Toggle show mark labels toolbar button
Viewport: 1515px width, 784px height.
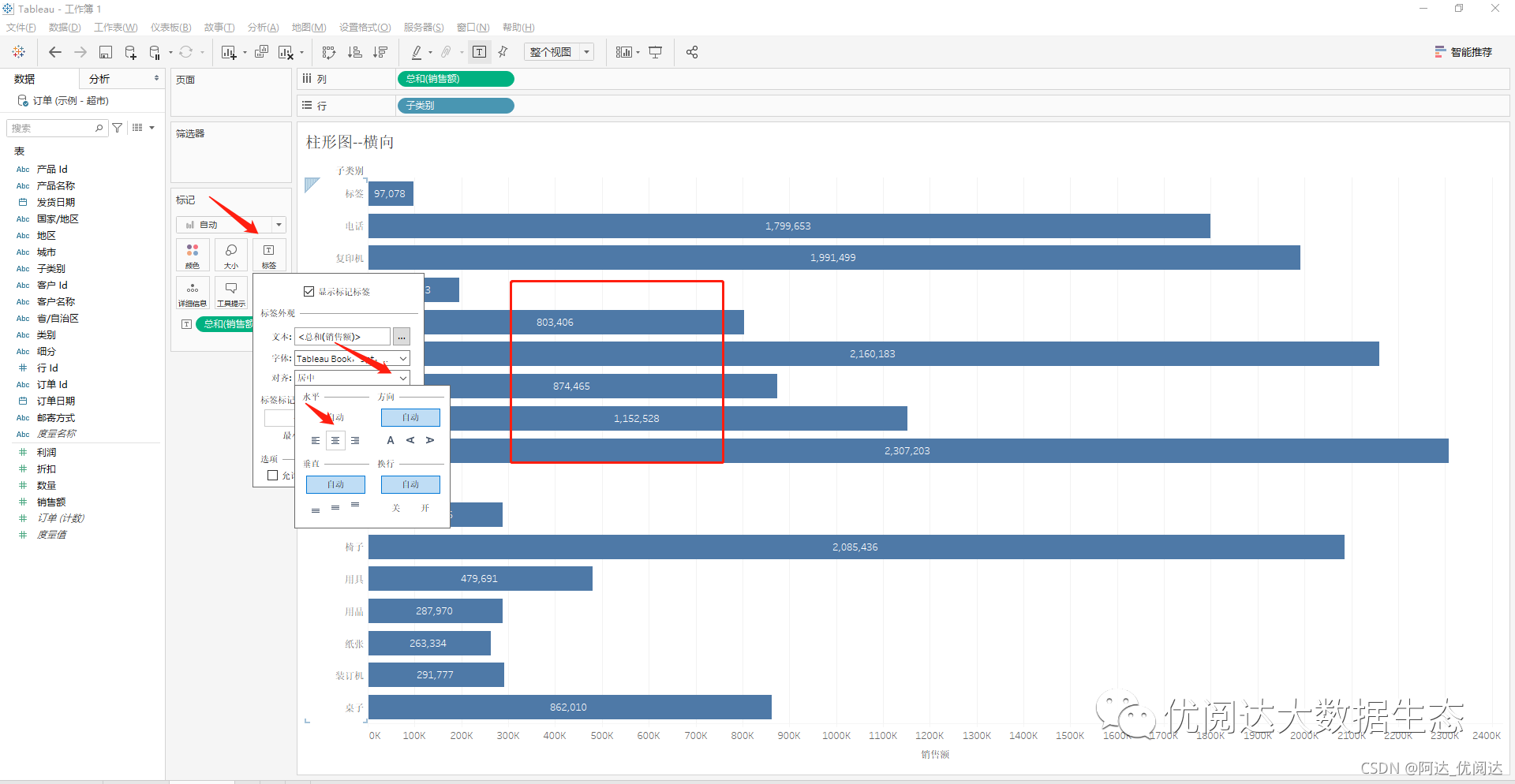click(x=479, y=52)
